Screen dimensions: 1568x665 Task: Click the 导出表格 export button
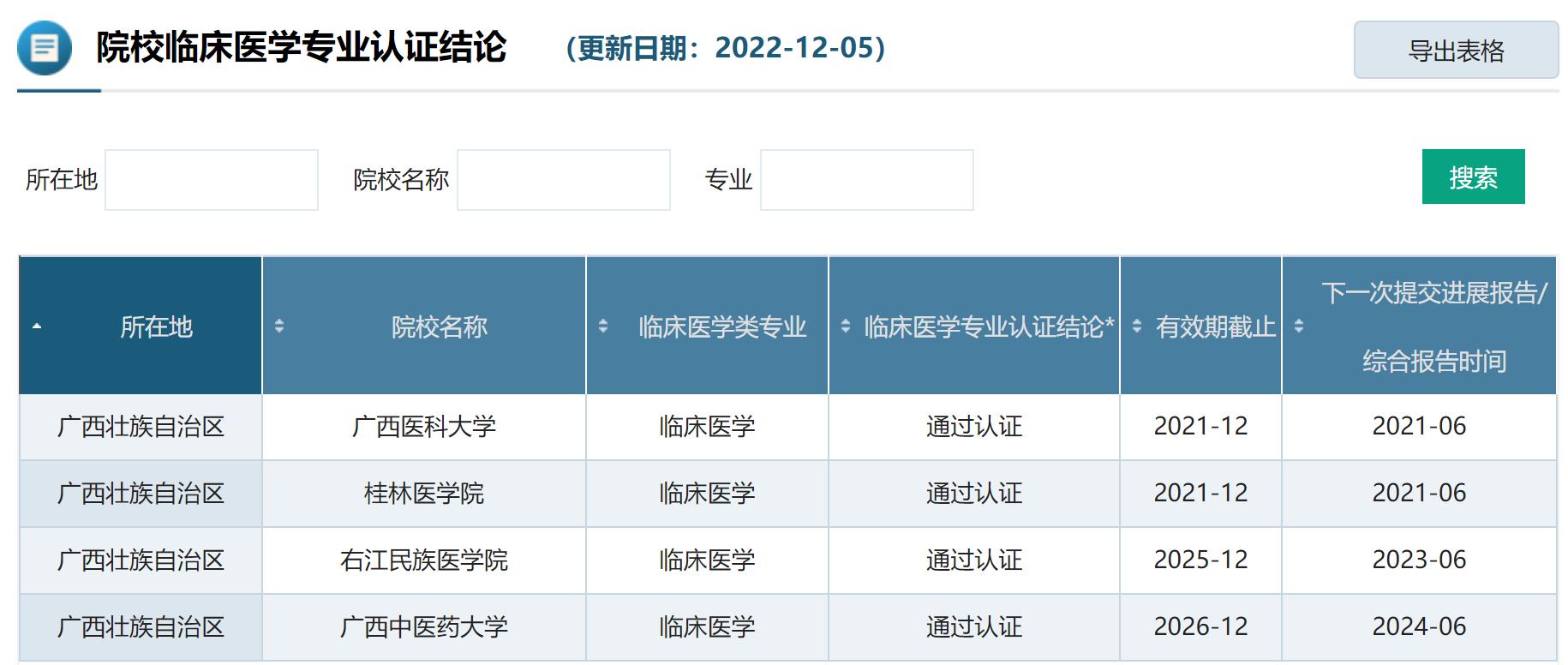coord(1455,51)
